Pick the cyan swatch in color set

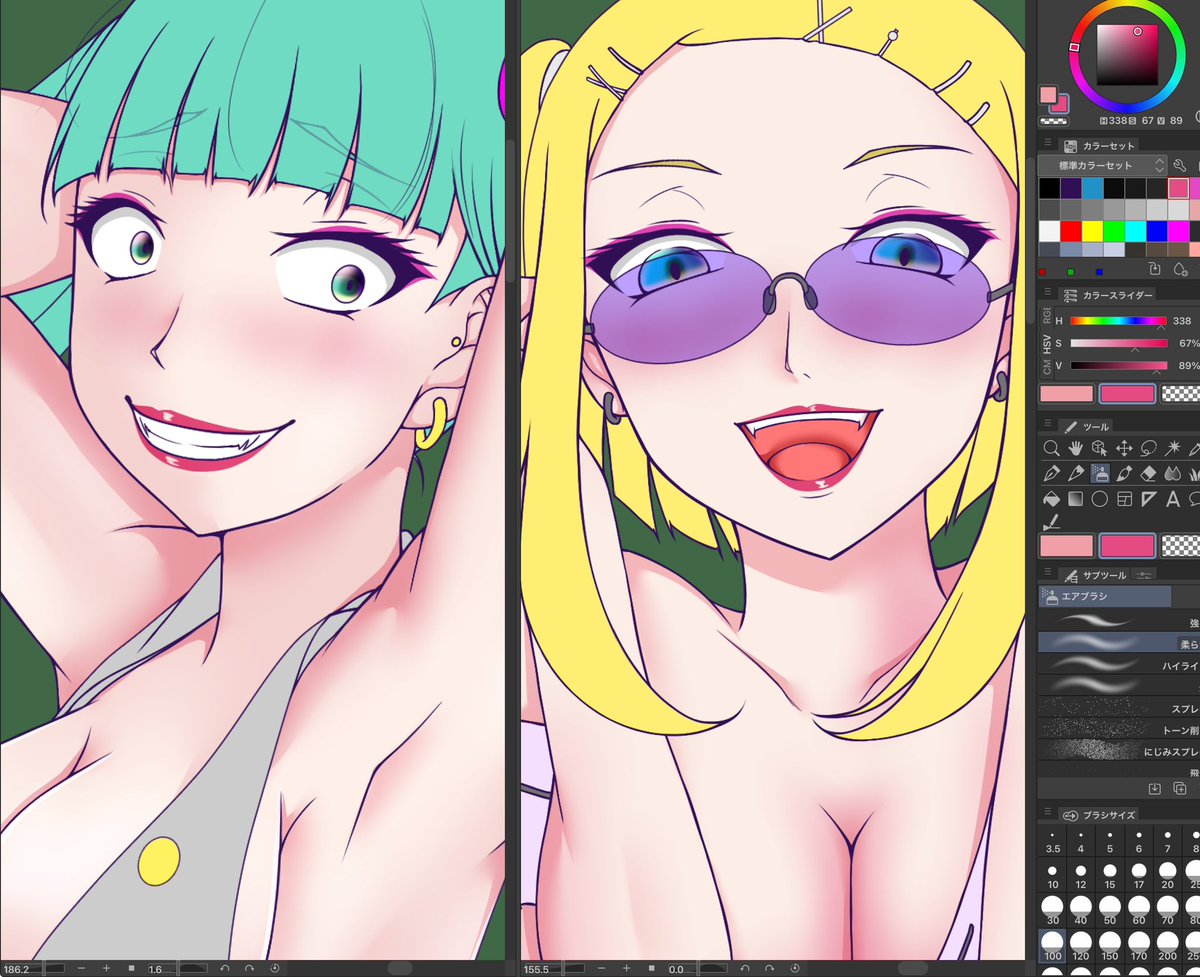point(1135,230)
